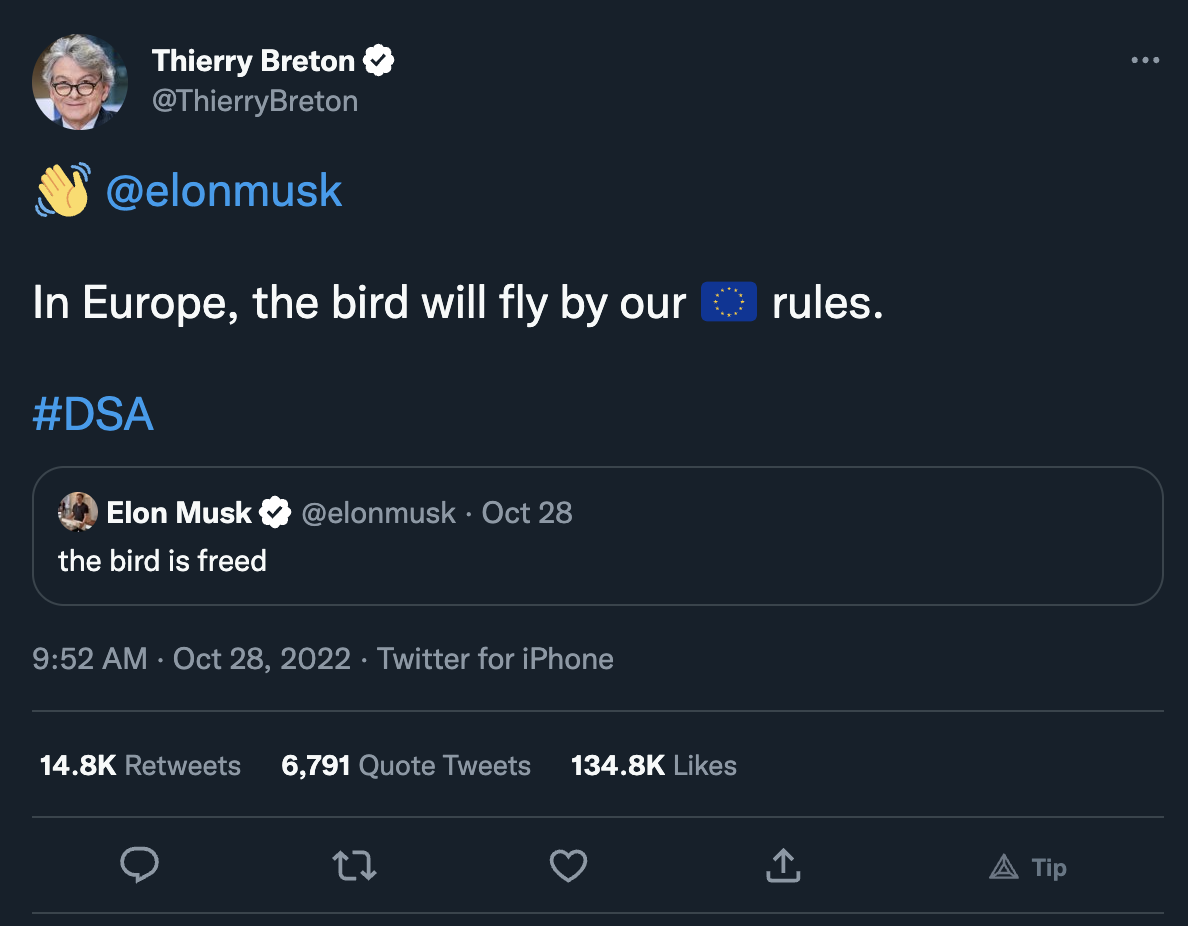View the 134.8K Likes list
1188x926 pixels.
click(x=653, y=766)
